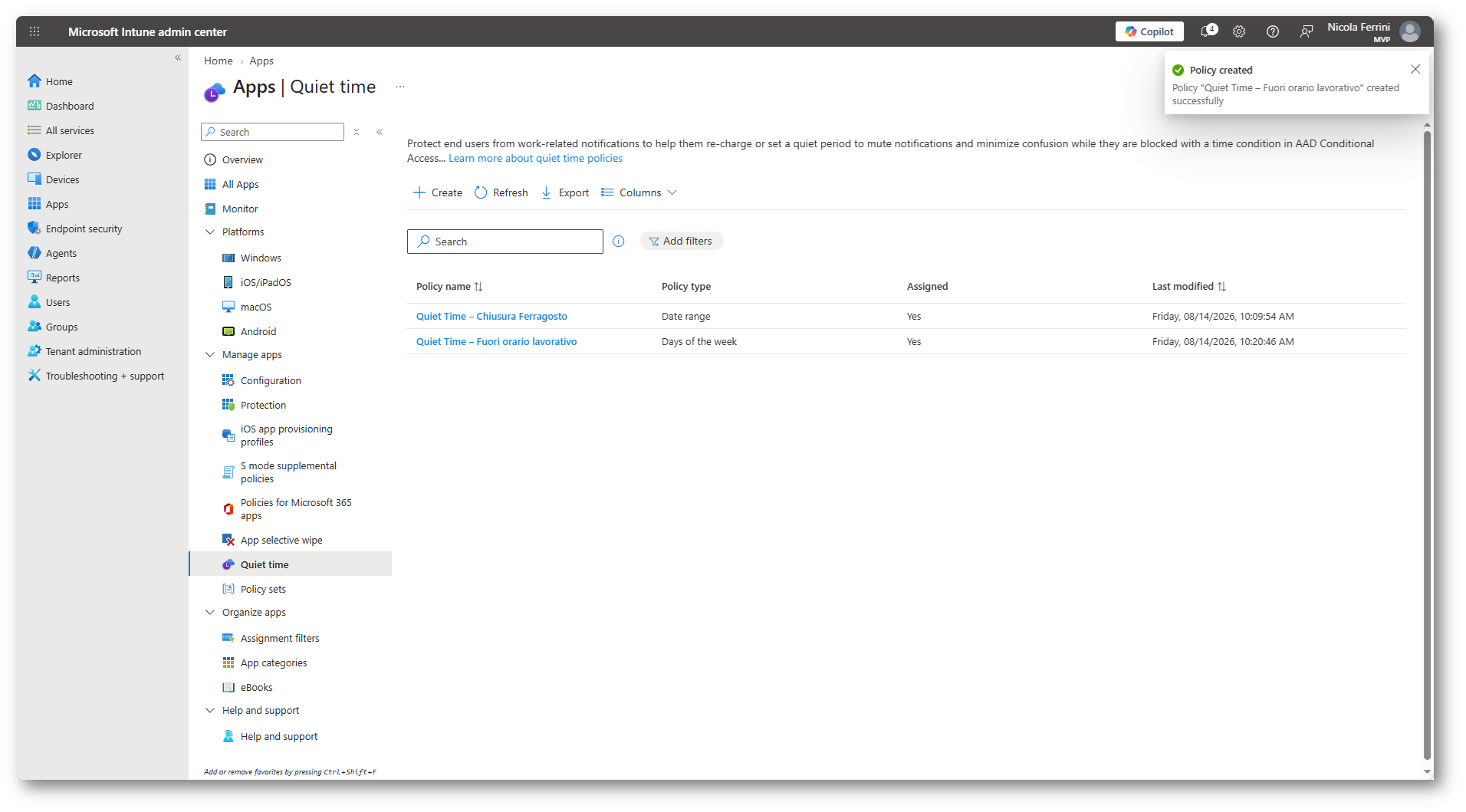Click the Tenant administration icon
Viewport: 1466px width, 812px height.
point(35,350)
